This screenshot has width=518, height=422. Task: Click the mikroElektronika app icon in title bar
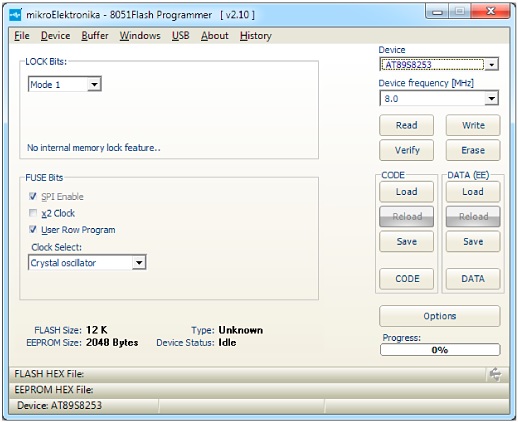point(15,15)
